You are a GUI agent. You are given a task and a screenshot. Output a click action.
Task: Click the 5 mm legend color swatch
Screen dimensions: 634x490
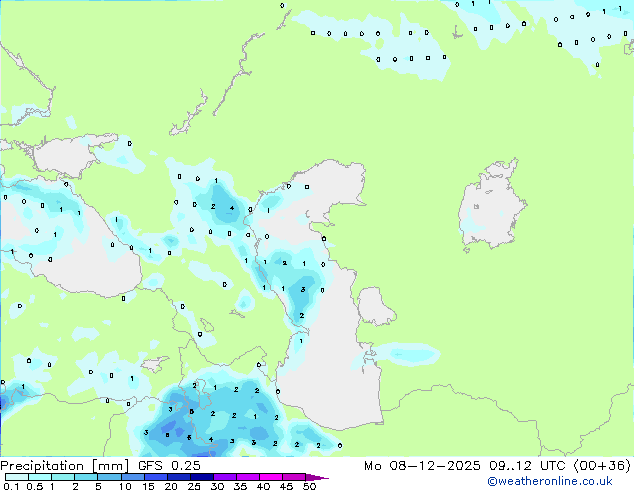pos(110,477)
